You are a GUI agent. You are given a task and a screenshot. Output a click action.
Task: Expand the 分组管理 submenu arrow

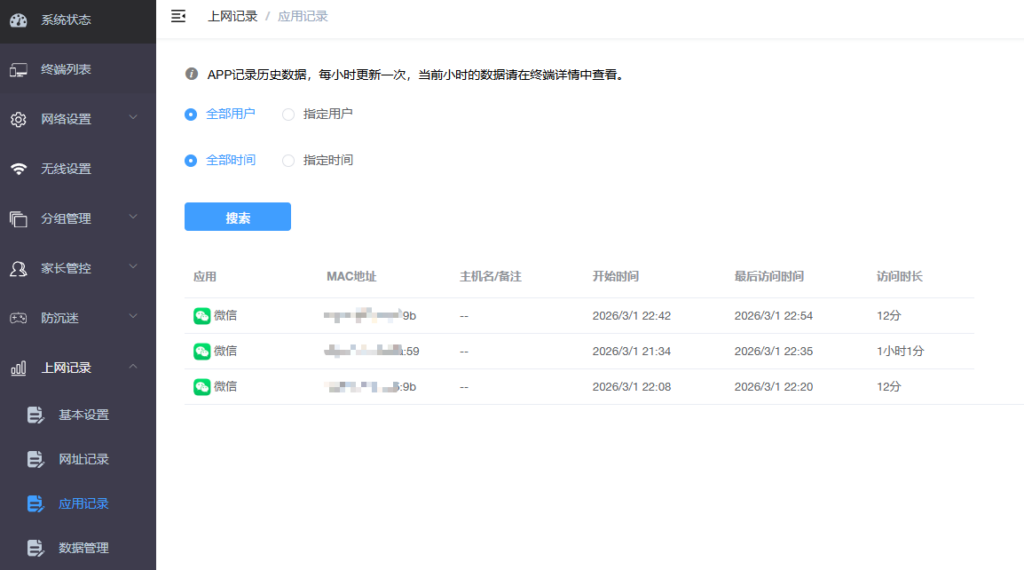pyautogui.click(x=133, y=218)
